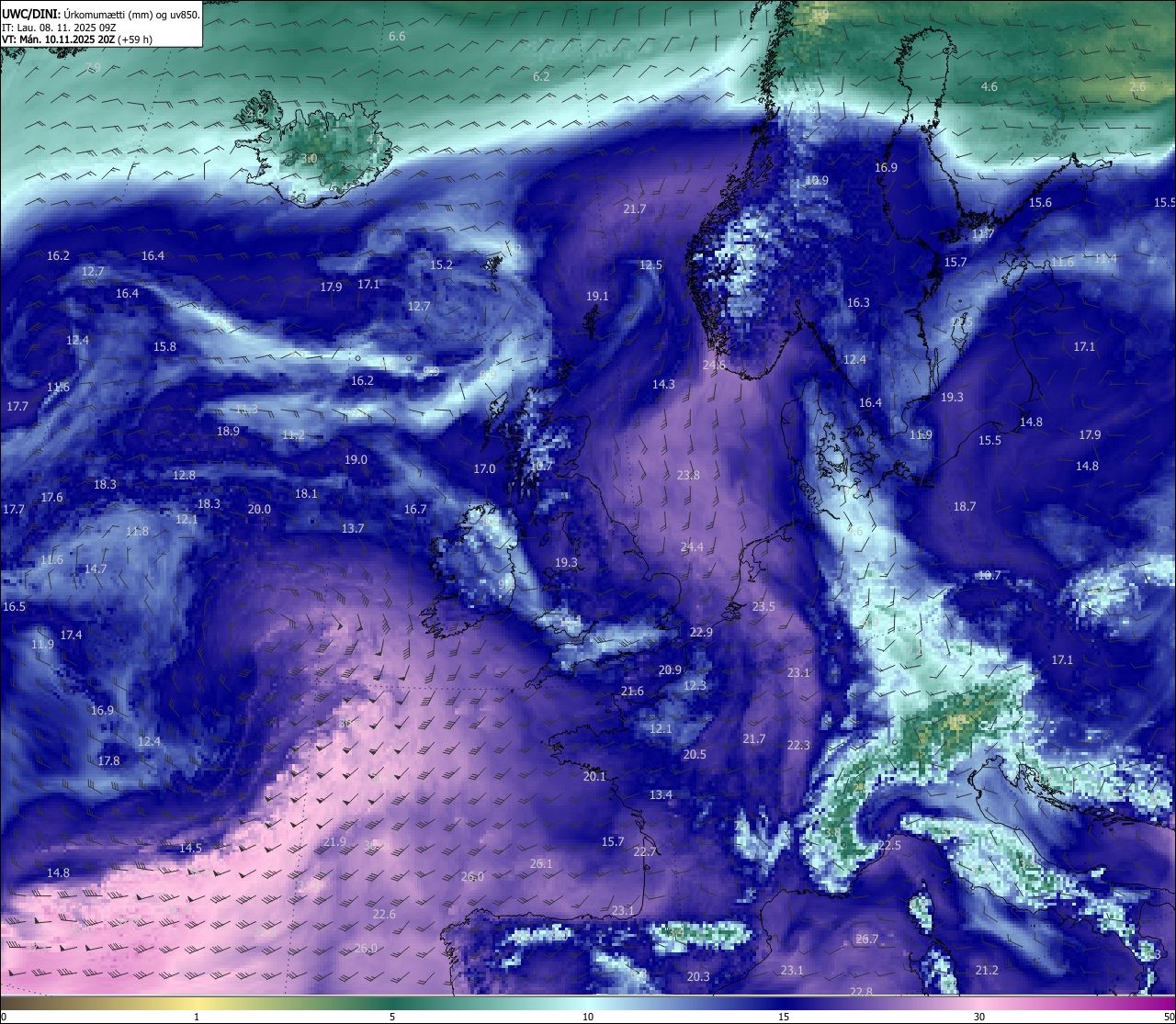This screenshot has width=1176, height=1024.
Task: Click the title 'UWC/DINI: Úrkomumætti (mm) og uv850.'
Action: coord(101,14)
